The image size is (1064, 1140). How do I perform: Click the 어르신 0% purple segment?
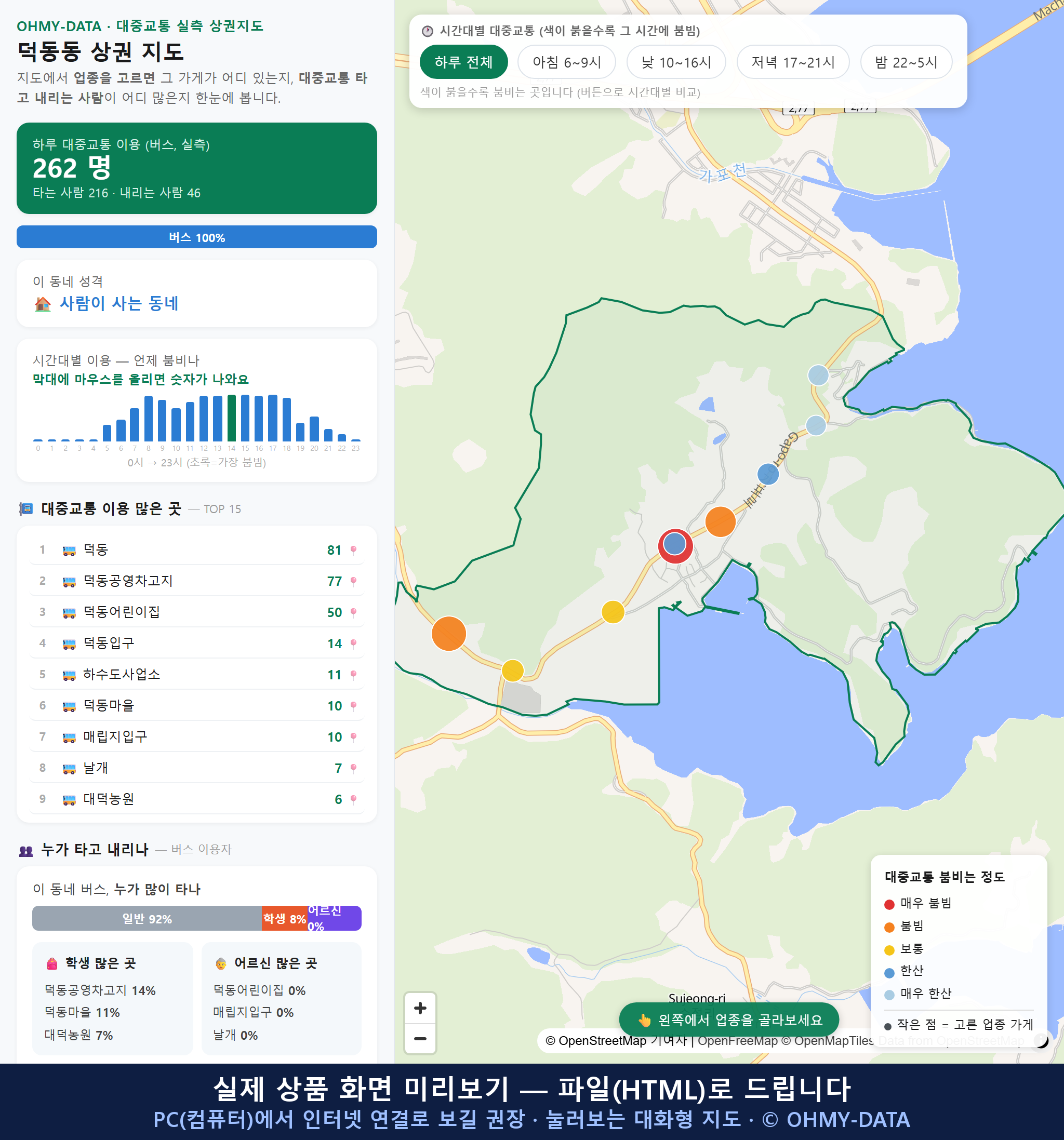[335, 918]
